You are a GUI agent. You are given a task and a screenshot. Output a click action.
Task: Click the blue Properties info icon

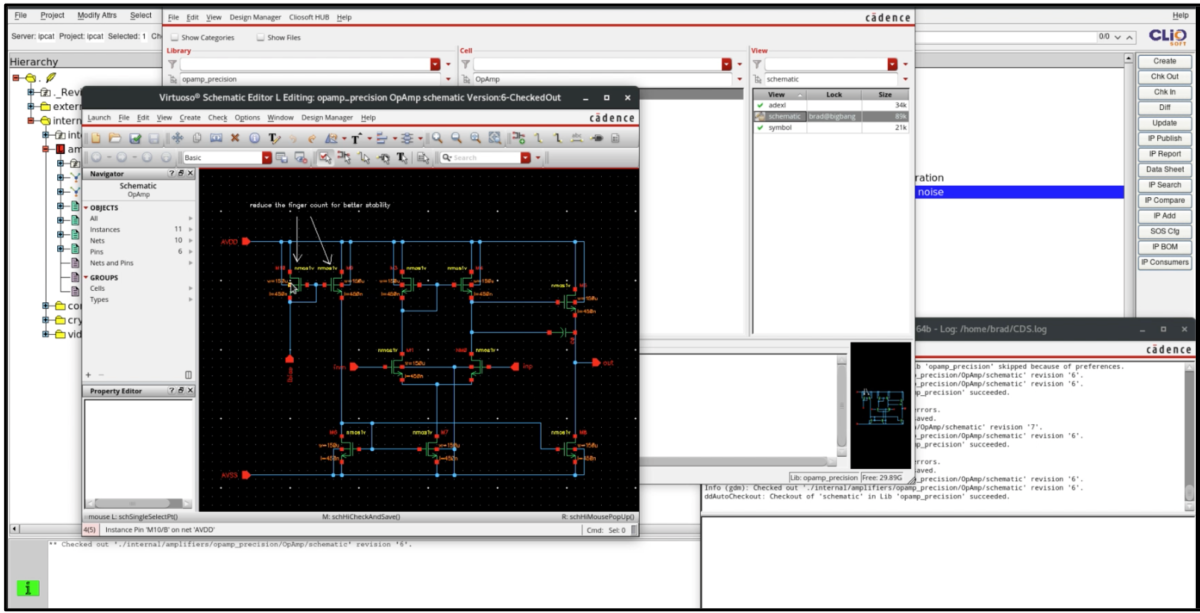pos(254,138)
